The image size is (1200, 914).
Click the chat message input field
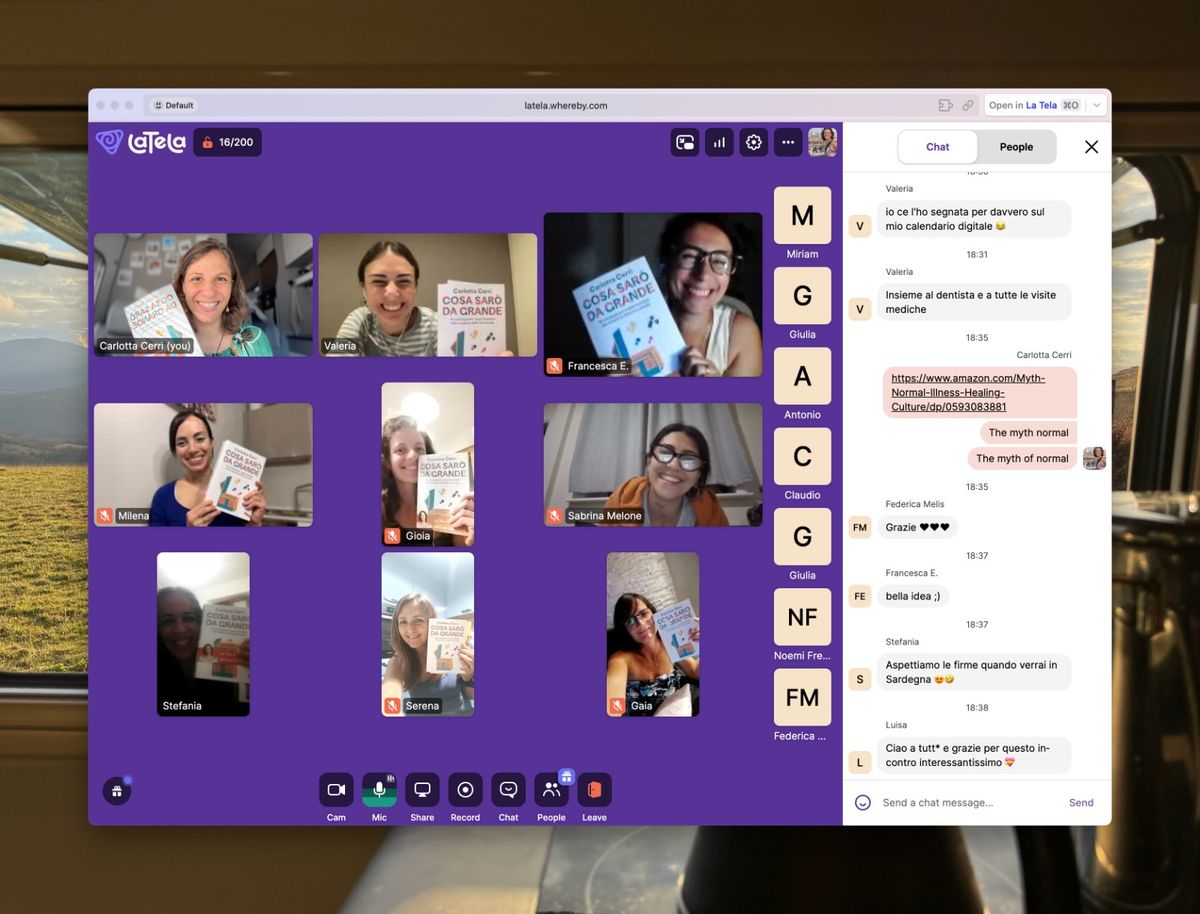[x=965, y=802]
